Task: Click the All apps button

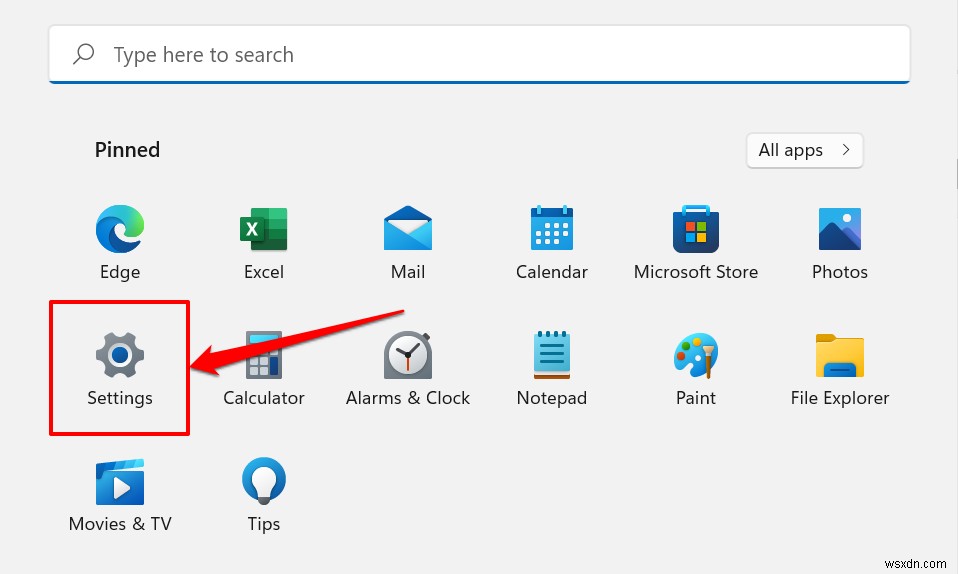Action: coord(805,150)
